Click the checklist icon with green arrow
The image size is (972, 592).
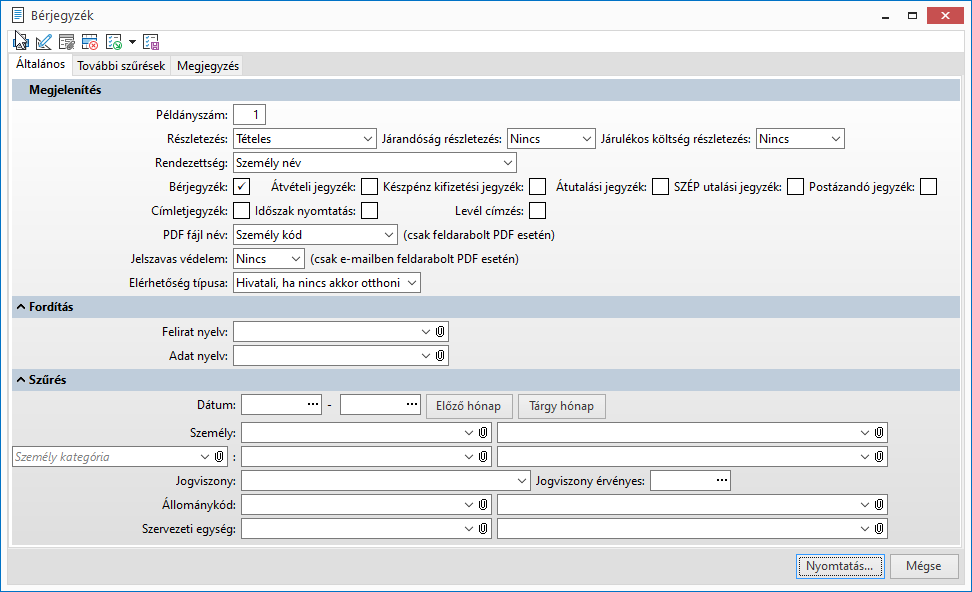[113, 42]
